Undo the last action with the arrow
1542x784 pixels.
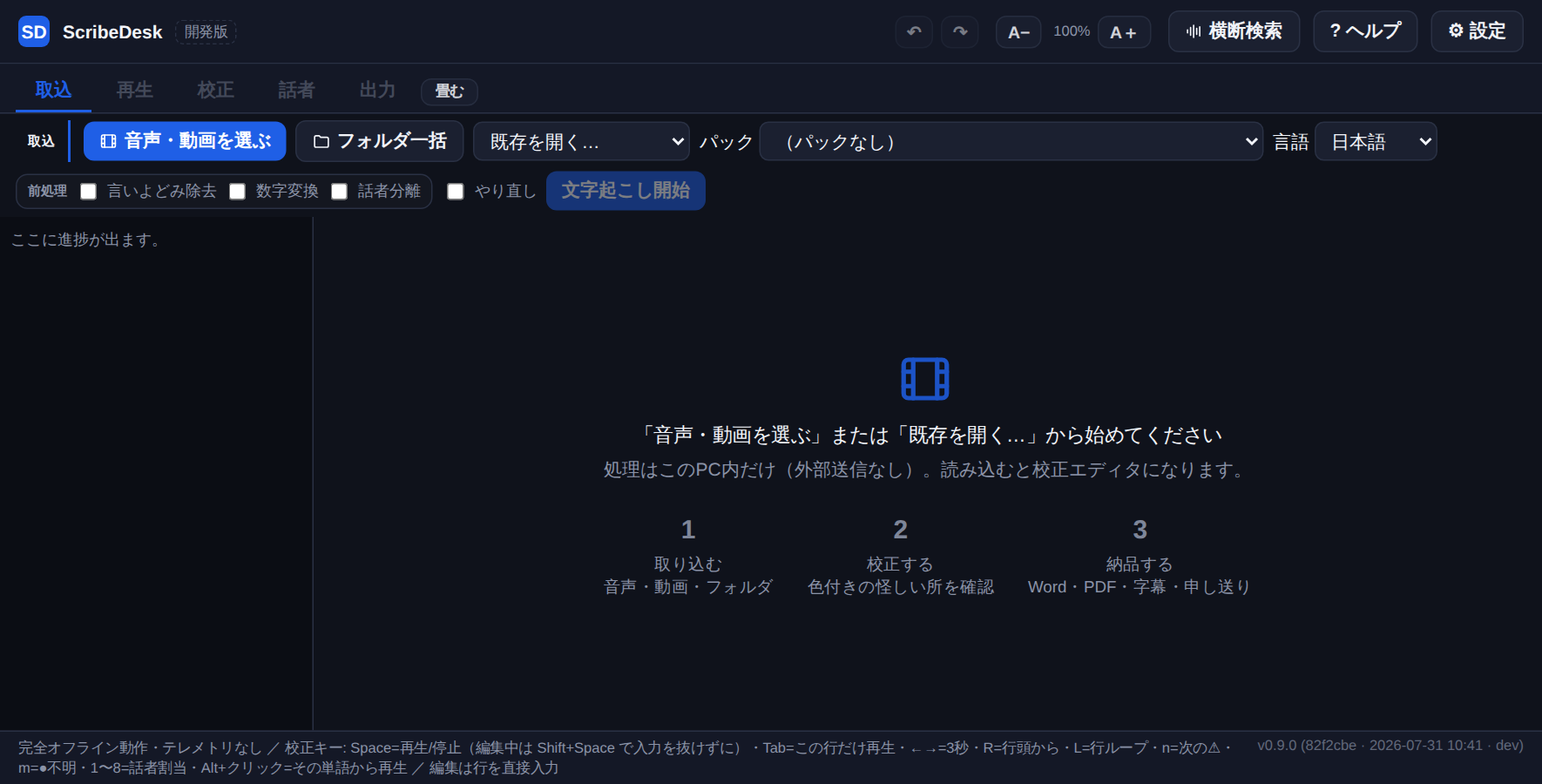pos(914,31)
